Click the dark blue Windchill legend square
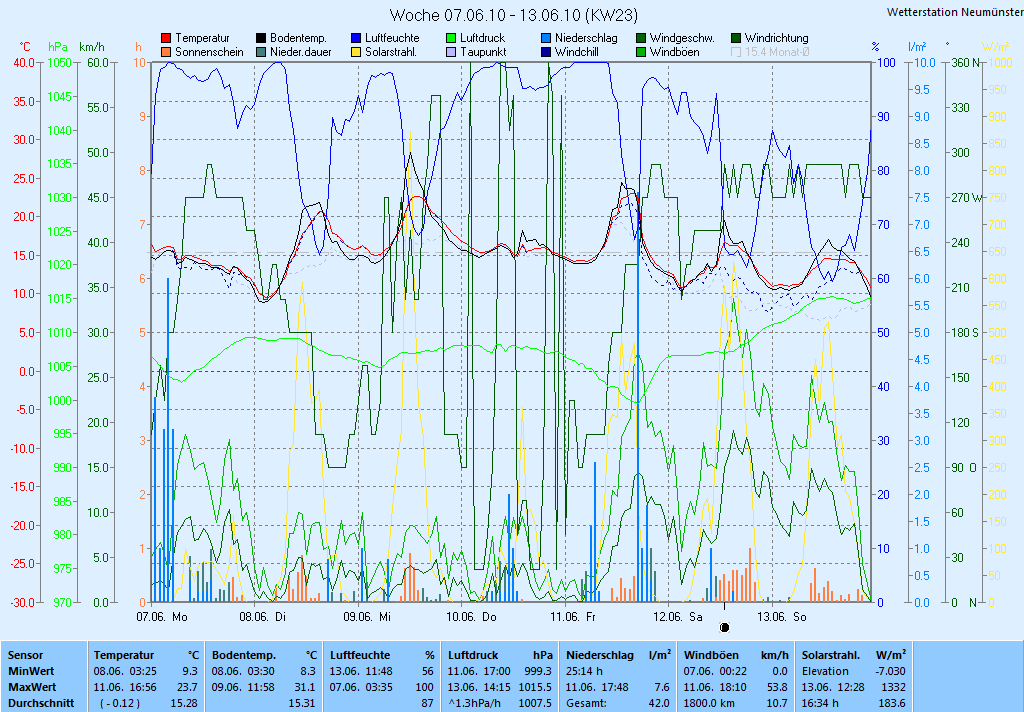The image size is (1024, 712). 546,52
